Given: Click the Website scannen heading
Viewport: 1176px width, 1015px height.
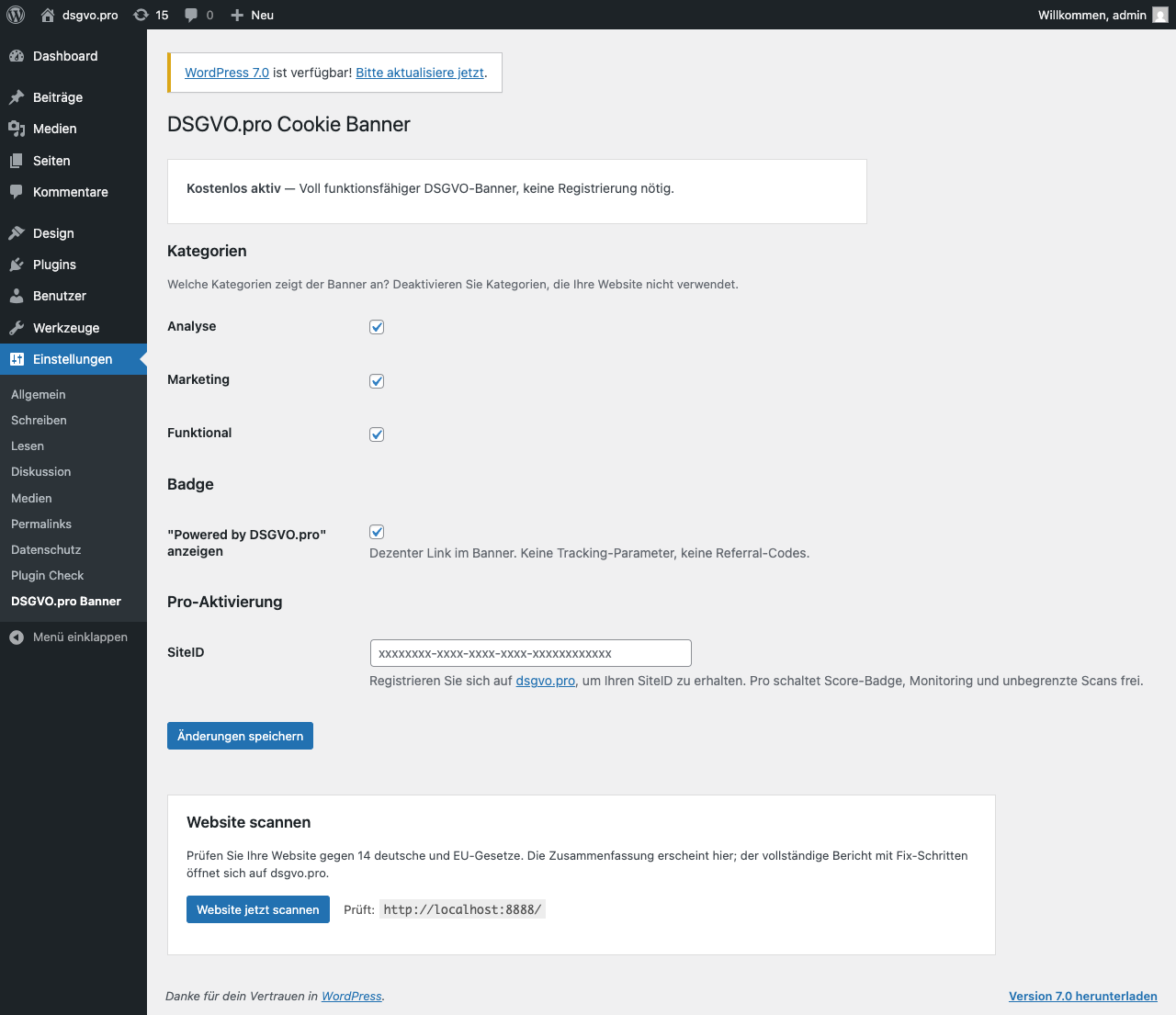Looking at the screenshot, I should tap(248, 822).
